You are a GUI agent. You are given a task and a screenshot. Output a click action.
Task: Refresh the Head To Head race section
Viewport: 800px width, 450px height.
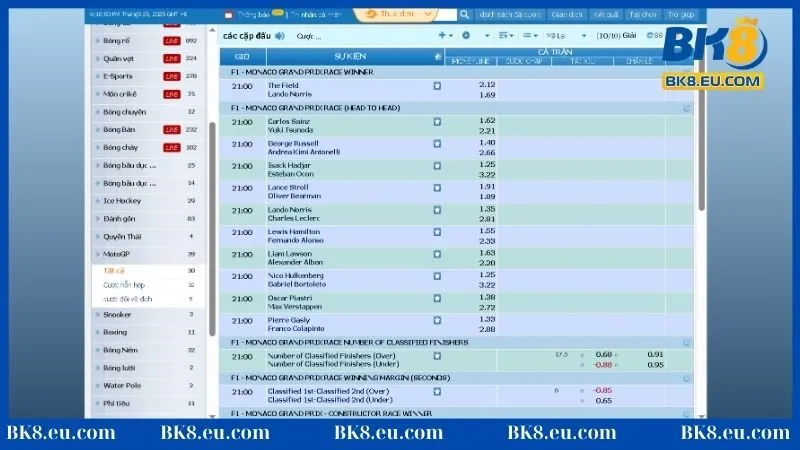686,107
